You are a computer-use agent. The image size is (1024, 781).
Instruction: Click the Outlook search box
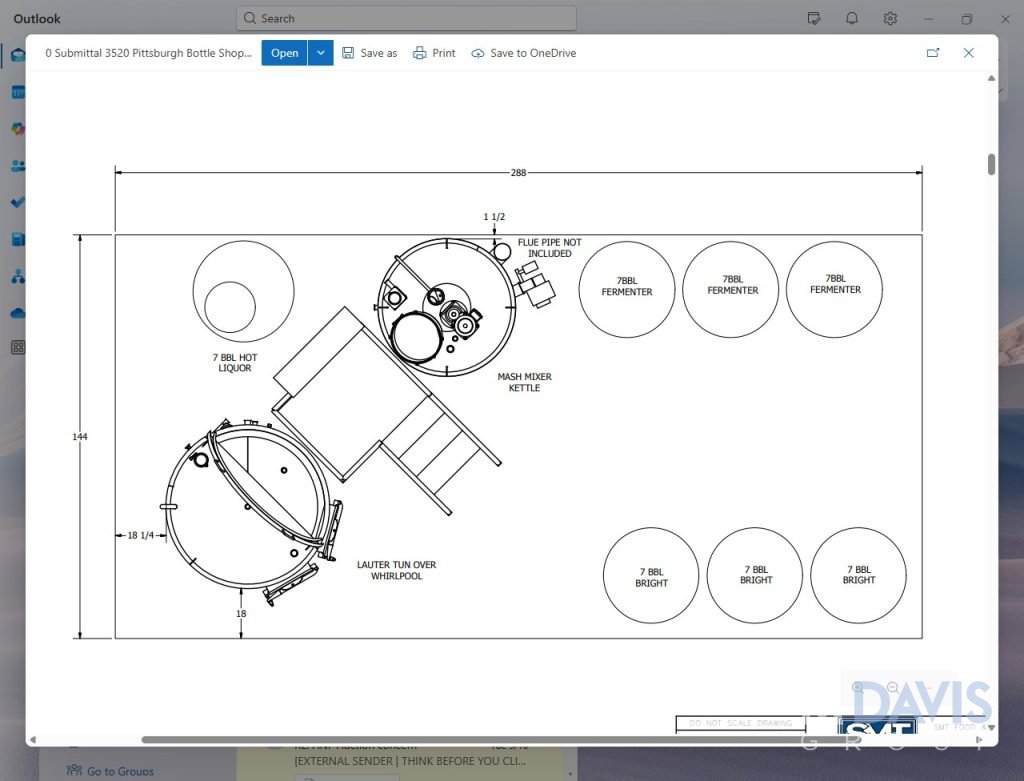point(406,18)
